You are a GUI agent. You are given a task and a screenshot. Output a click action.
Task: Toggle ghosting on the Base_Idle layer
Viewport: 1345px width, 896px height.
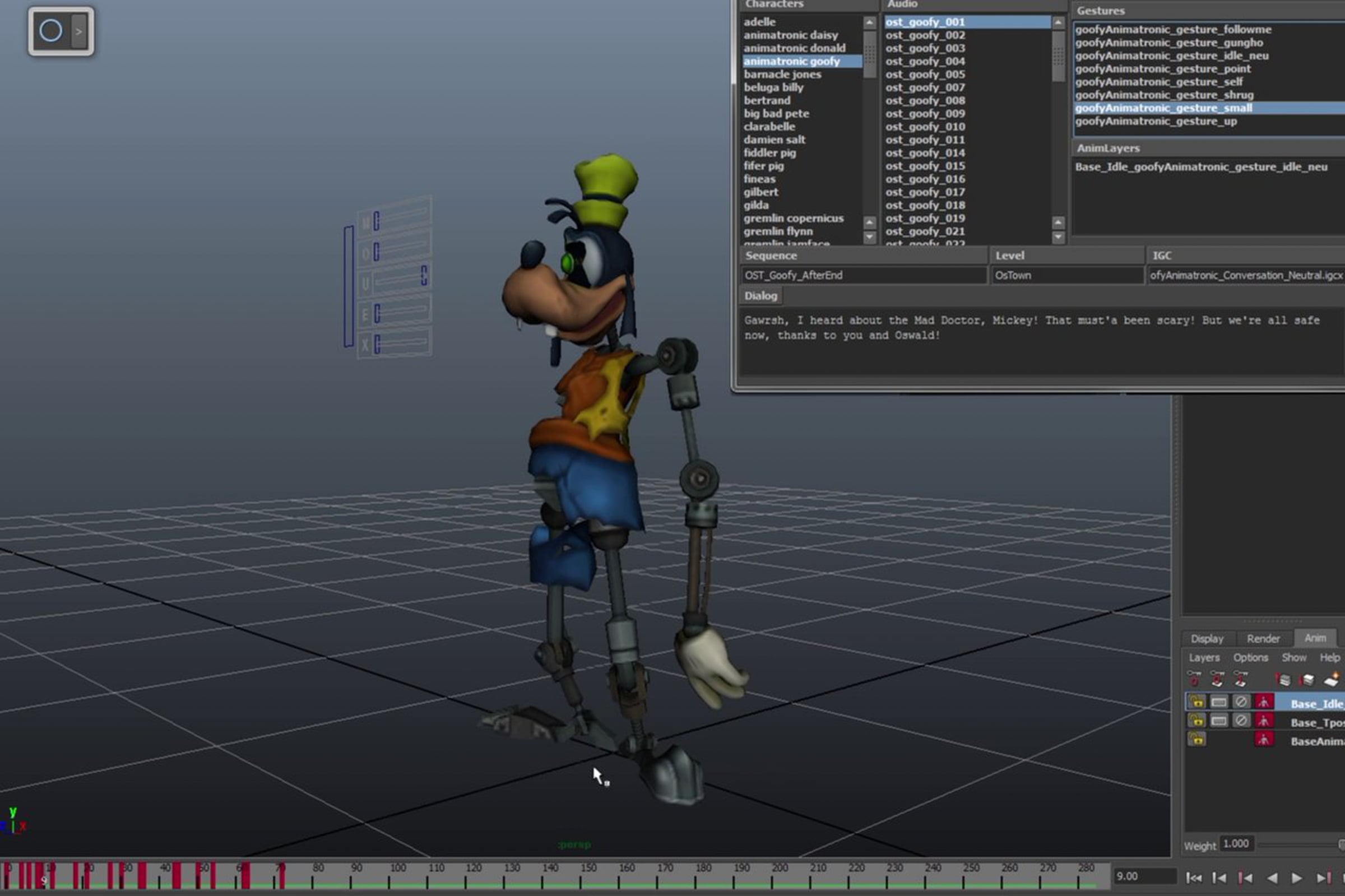coord(1264,702)
